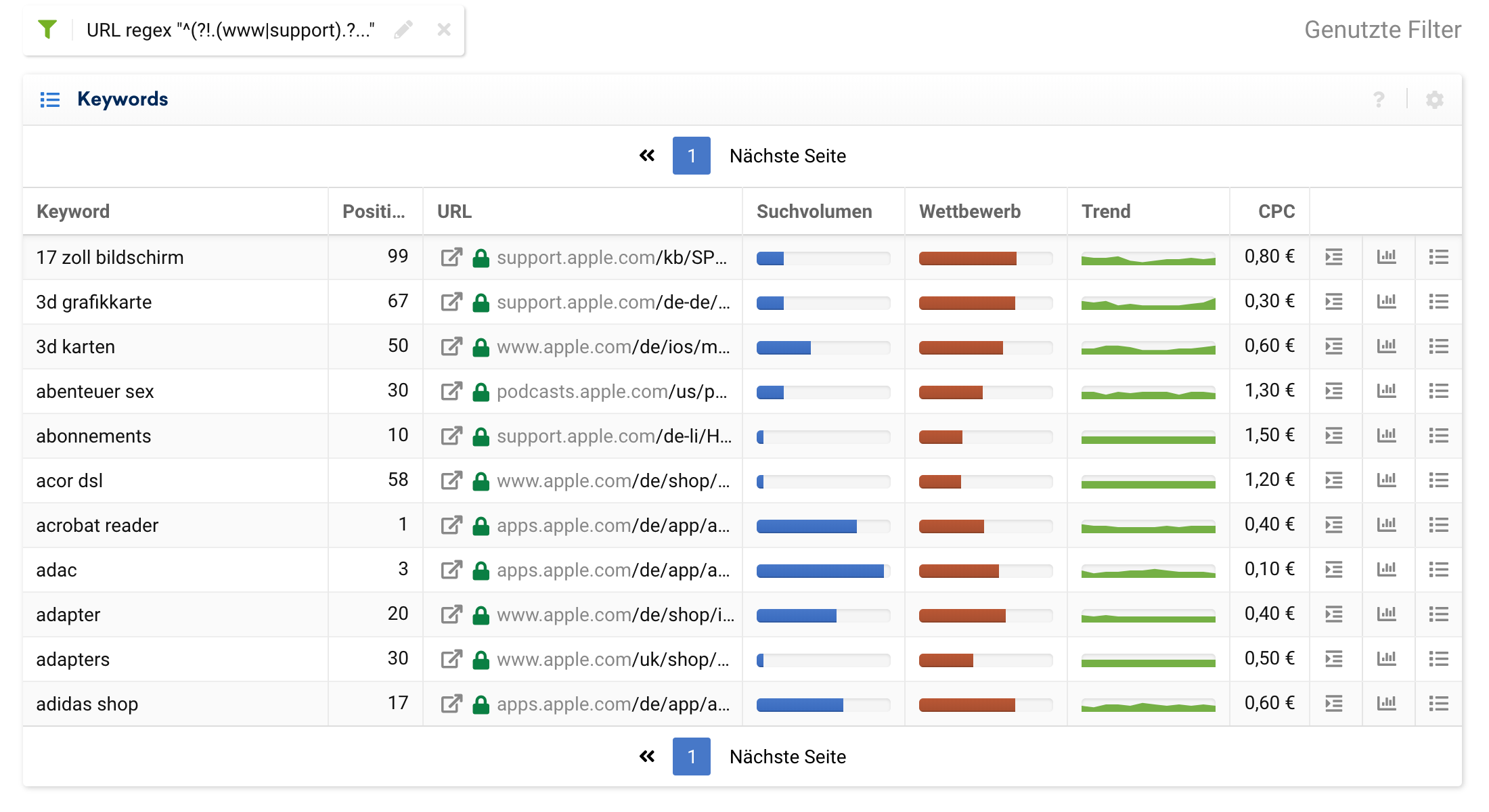This screenshot has height=812, width=1489.
Task: Select the keyword 'adapters'
Action: point(73,659)
